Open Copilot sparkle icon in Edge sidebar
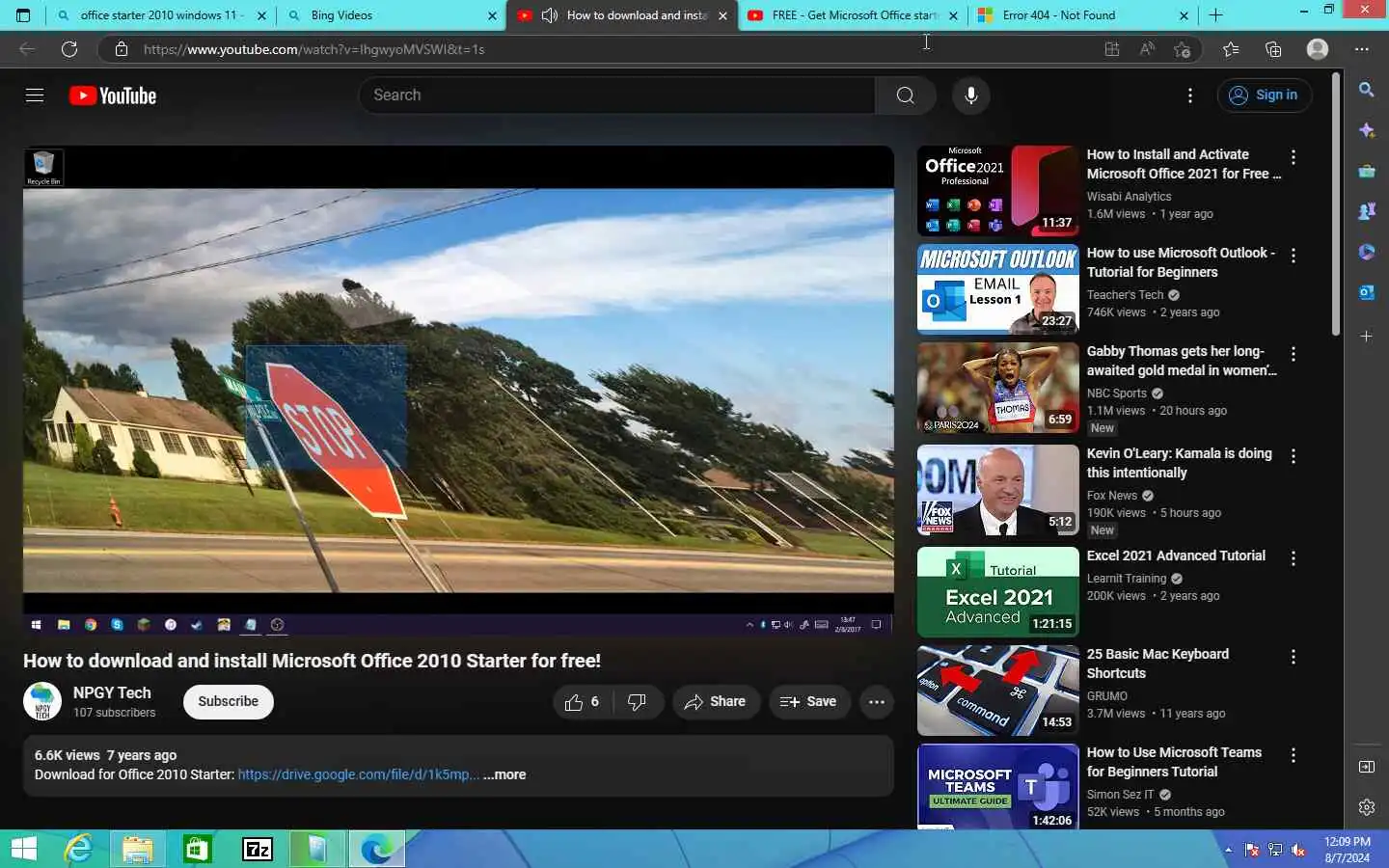The height and width of the screenshot is (868, 1389). tap(1367, 130)
